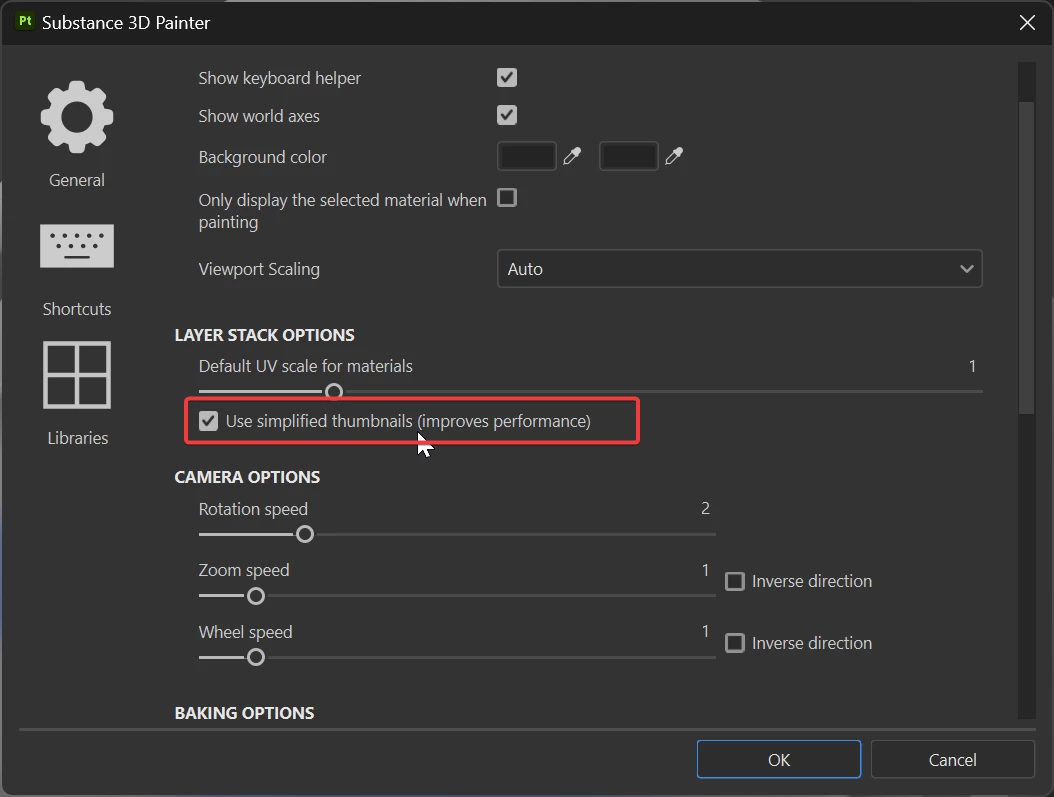Click the Wheel speed value 1
This screenshot has height=797, width=1054.
pyautogui.click(x=705, y=631)
